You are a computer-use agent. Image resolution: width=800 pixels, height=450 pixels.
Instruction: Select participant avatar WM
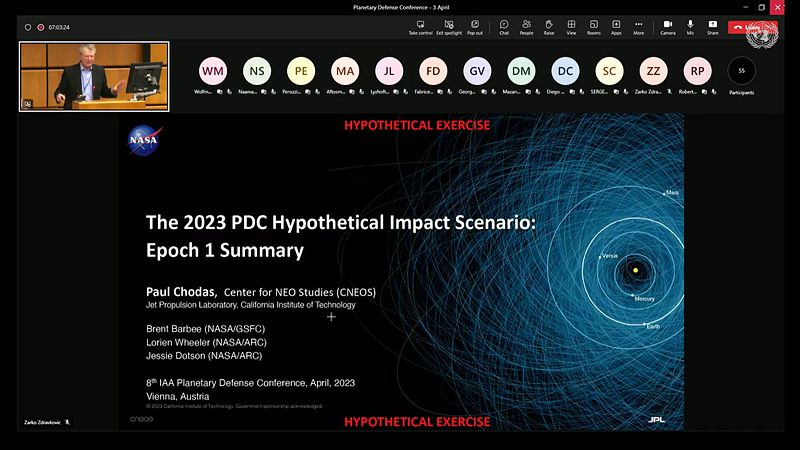tap(213, 71)
